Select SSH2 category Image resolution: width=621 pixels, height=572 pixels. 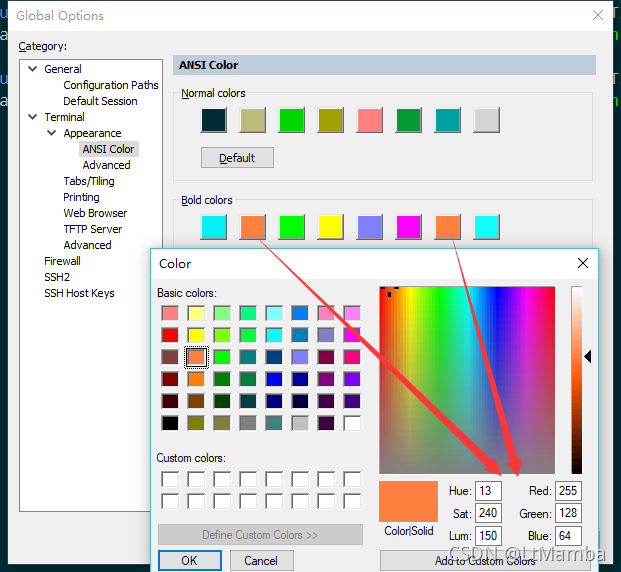(57, 277)
